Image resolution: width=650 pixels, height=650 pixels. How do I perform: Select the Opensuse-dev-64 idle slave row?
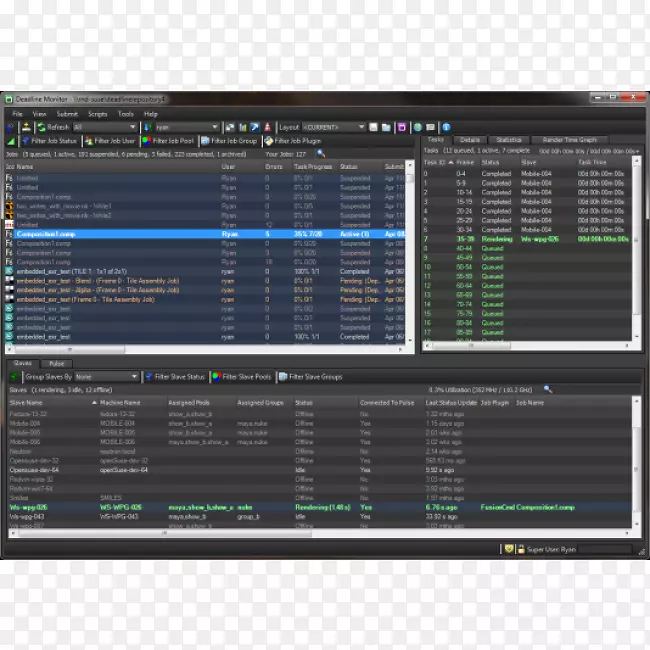coord(320,470)
